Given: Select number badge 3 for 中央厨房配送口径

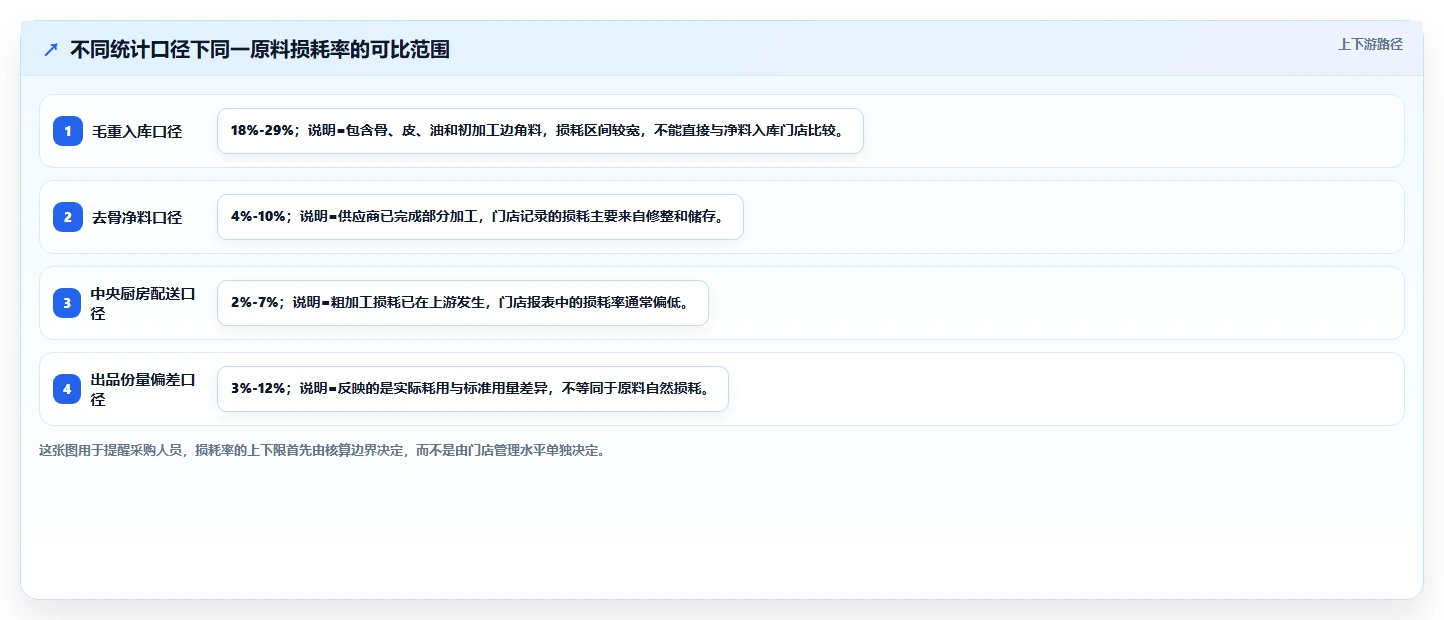Looking at the screenshot, I should [68, 303].
